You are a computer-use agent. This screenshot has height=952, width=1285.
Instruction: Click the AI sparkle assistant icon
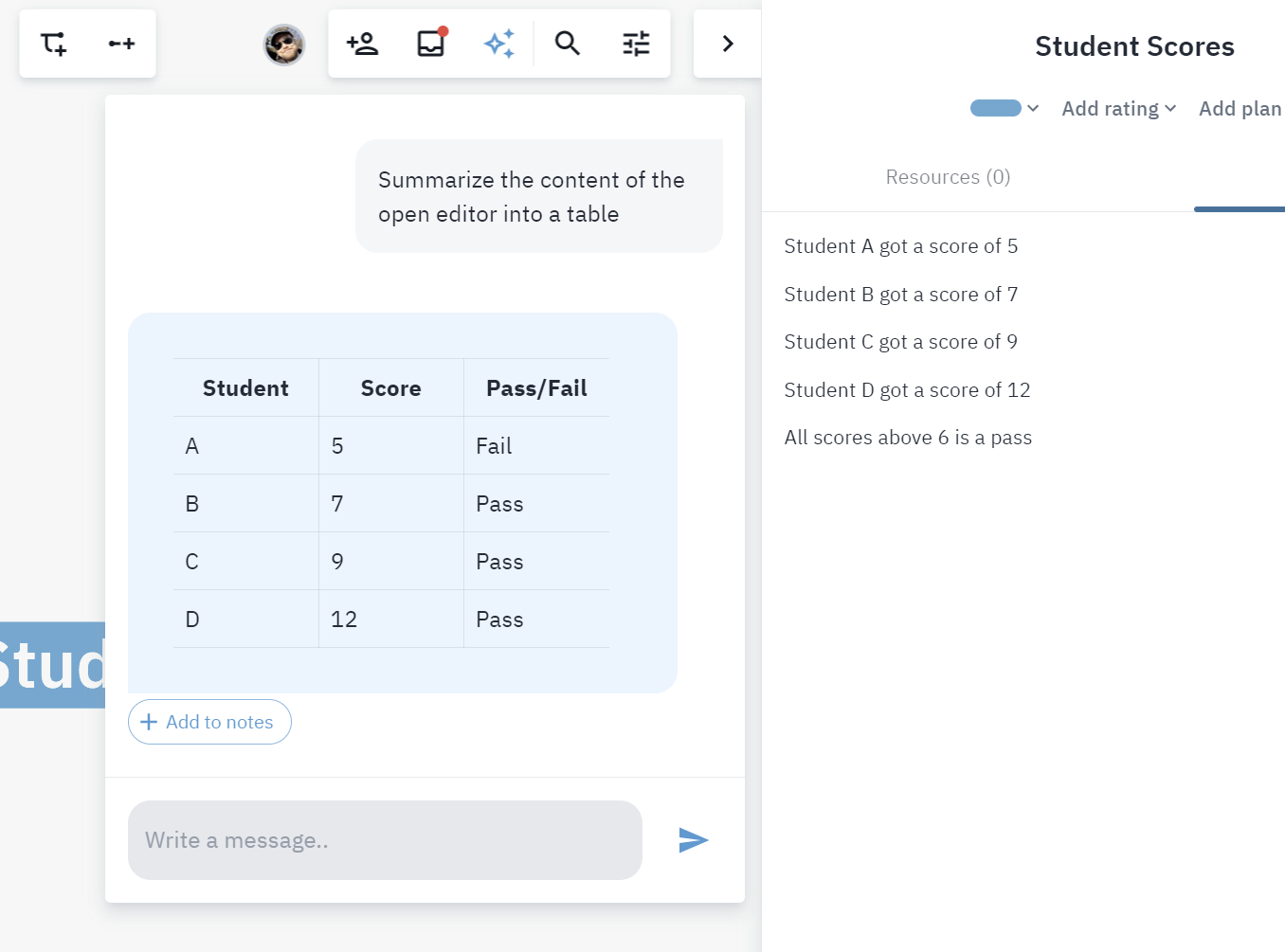click(x=499, y=44)
